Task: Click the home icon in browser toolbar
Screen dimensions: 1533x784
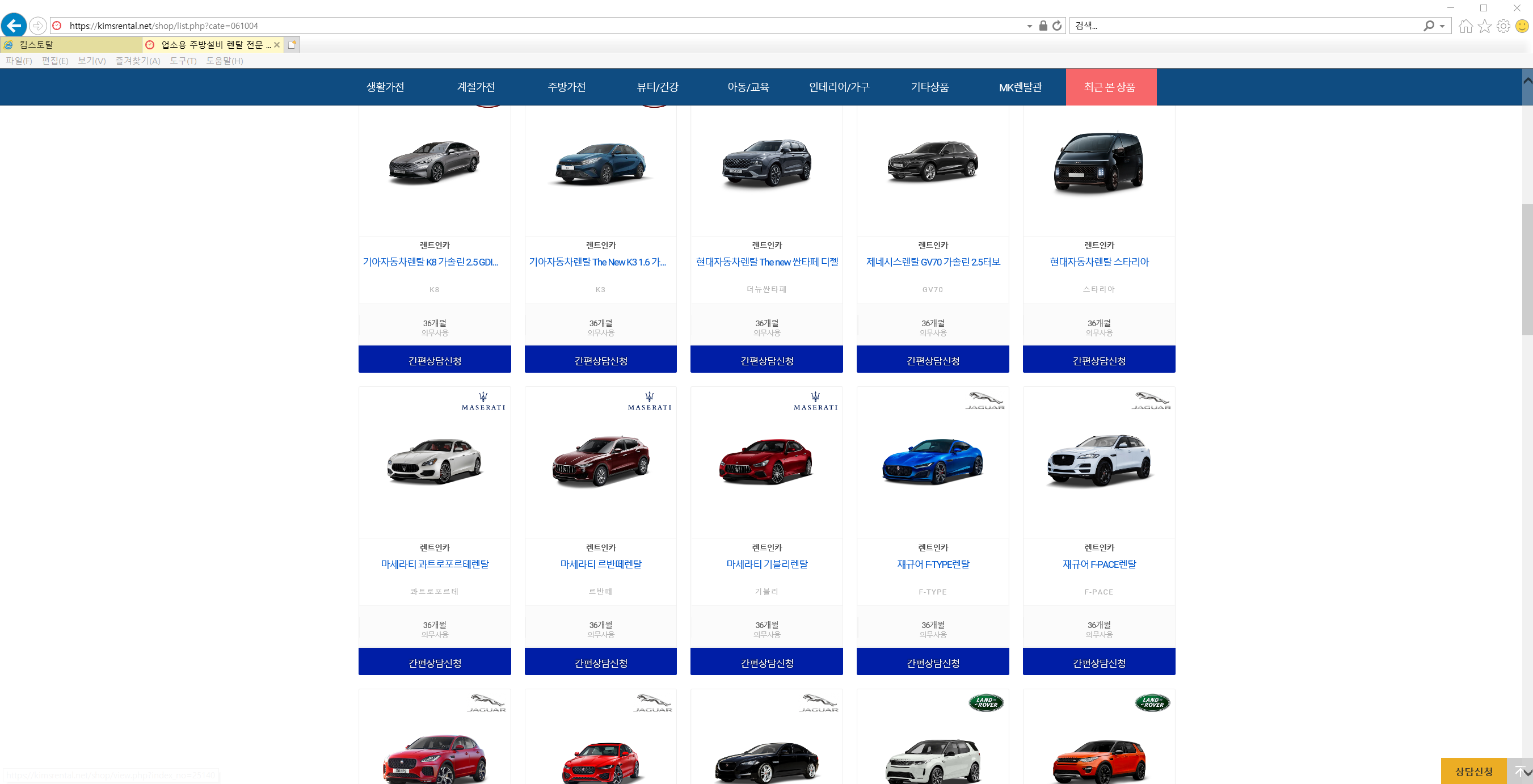Action: pos(1465,26)
